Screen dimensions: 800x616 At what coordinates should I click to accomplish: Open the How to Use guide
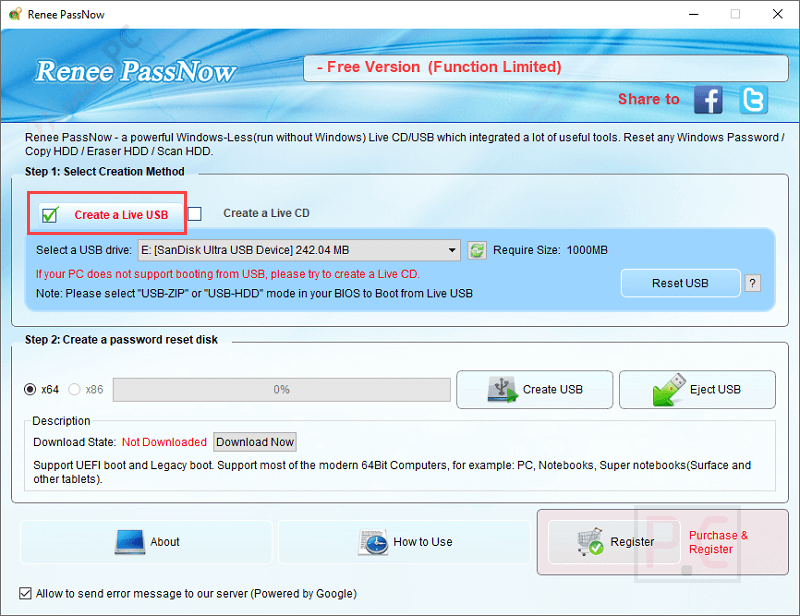(404, 541)
